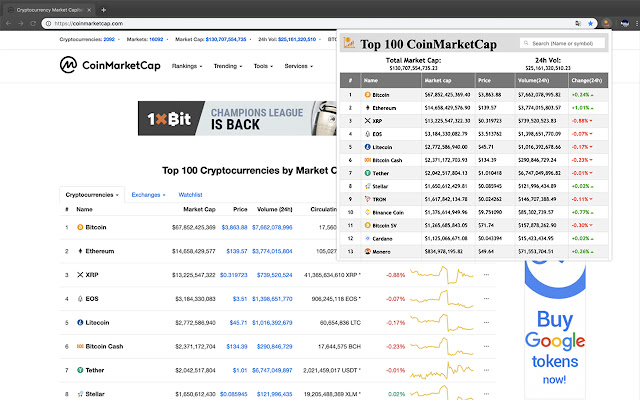
Task: Click Stellar price $0.085945 in popup
Action: click(490, 186)
